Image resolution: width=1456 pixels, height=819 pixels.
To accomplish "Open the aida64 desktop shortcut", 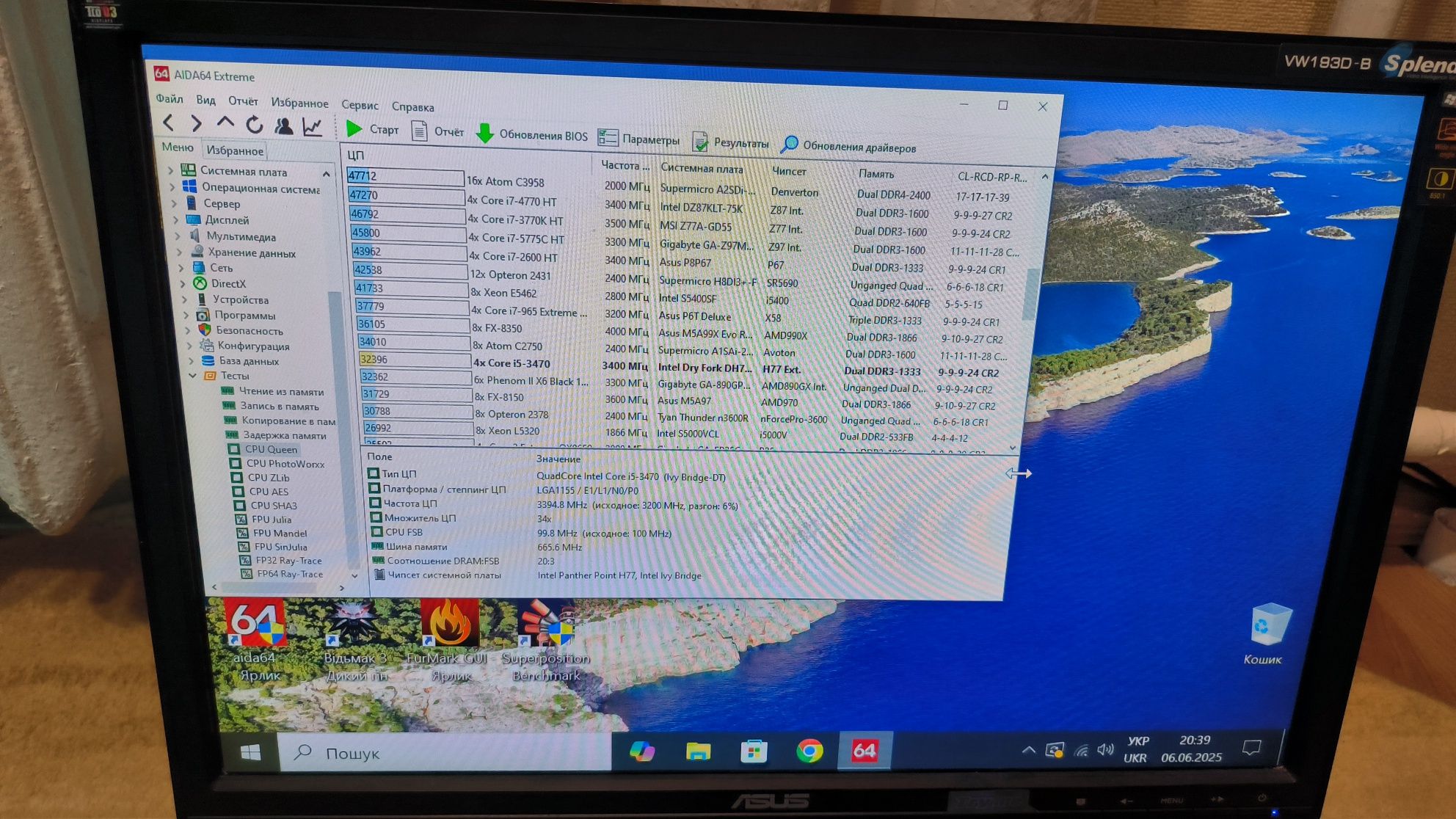I will click(x=255, y=641).
